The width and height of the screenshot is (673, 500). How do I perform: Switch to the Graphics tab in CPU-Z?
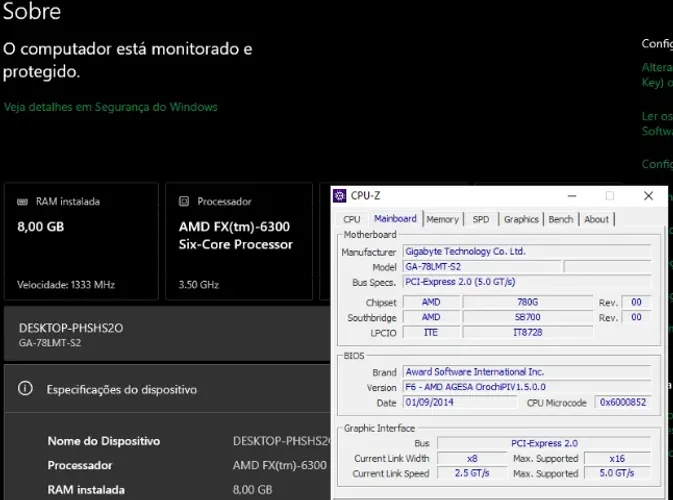[521, 219]
